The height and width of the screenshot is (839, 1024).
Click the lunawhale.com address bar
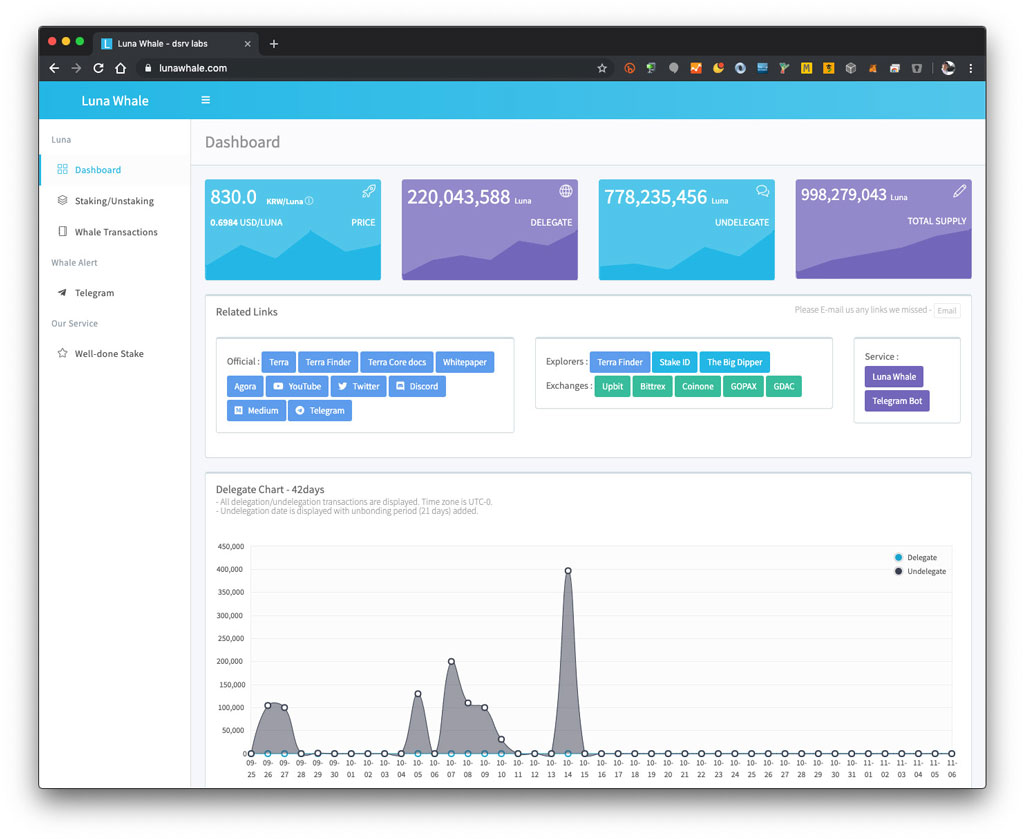(x=376, y=68)
